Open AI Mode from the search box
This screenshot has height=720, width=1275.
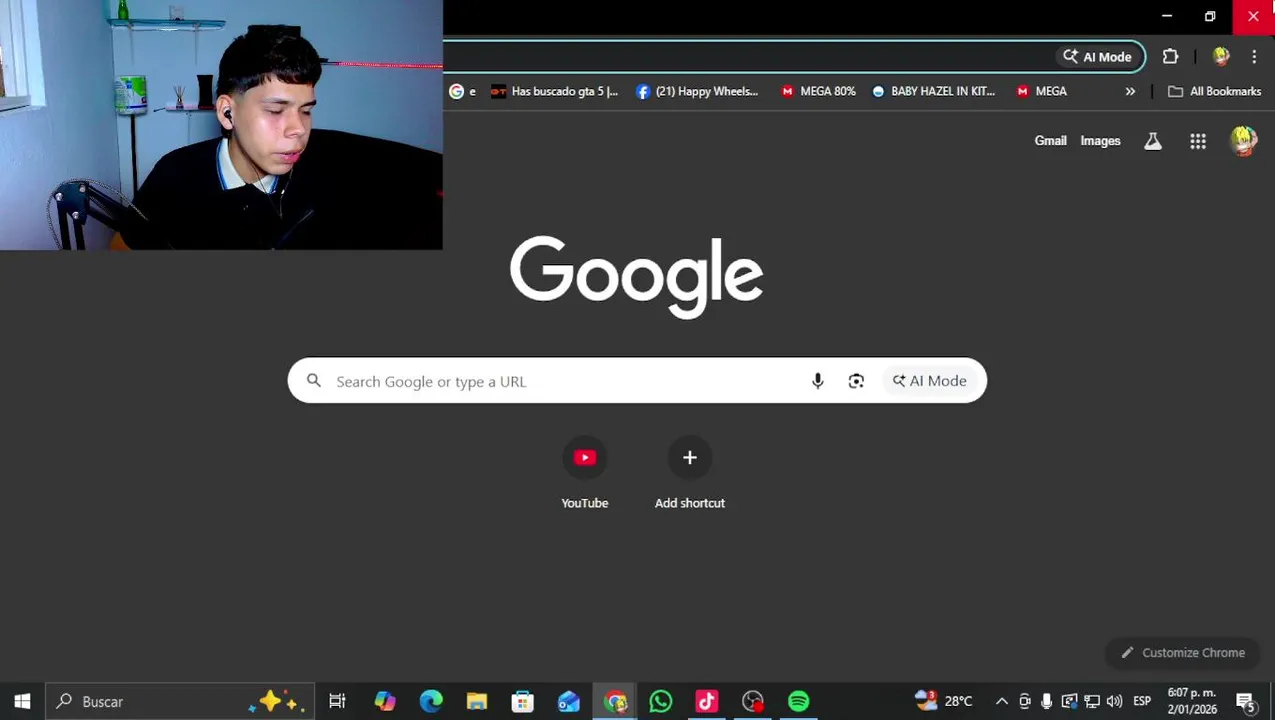point(930,381)
